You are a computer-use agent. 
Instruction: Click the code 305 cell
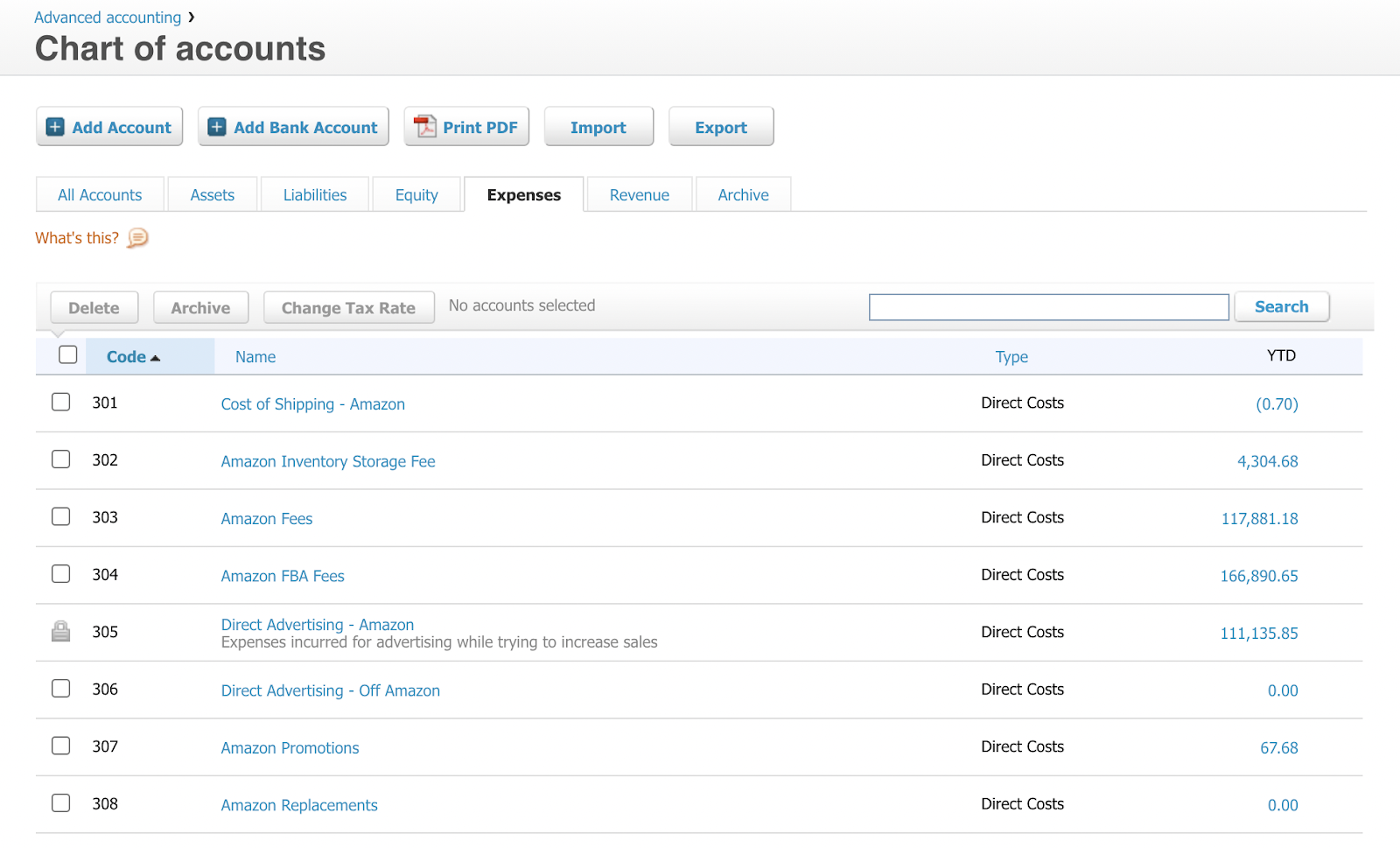[x=105, y=632]
